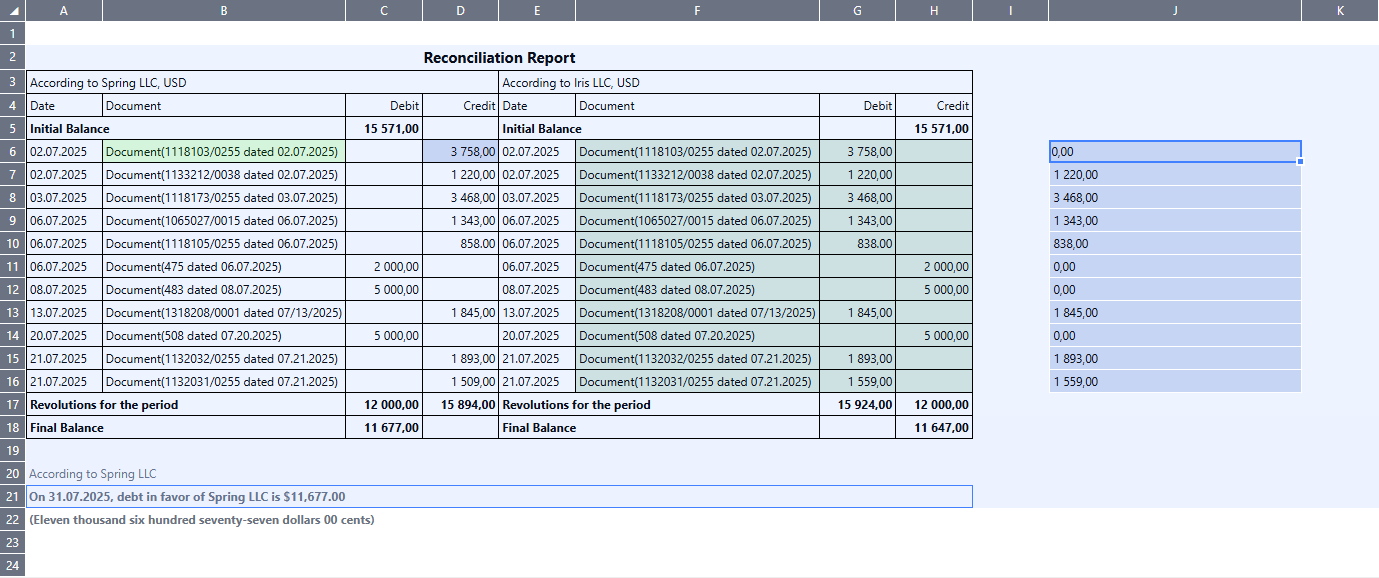The width and height of the screenshot is (1379, 578).
Task: Select Spring 'Credit' column heading in row 4
Action: [x=460, y=105]
